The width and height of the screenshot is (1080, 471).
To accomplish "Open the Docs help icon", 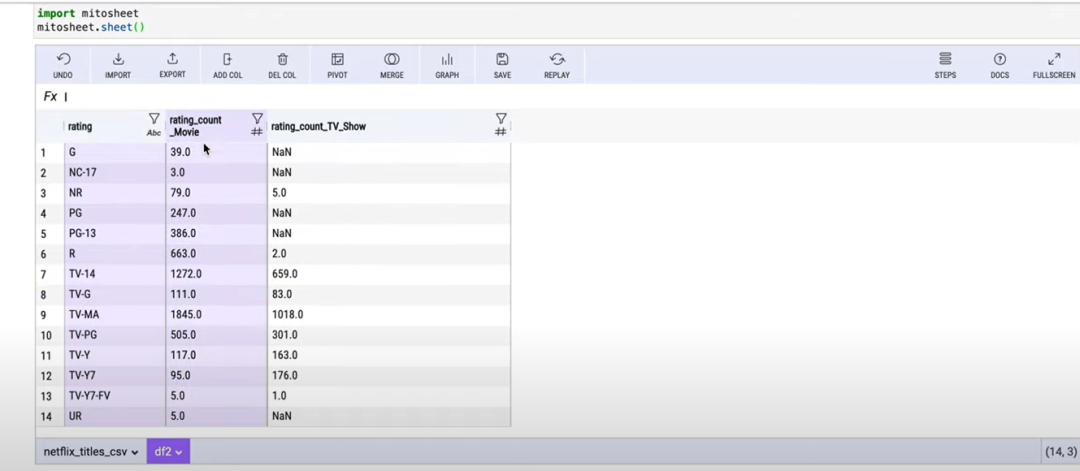I will point(999,59).
